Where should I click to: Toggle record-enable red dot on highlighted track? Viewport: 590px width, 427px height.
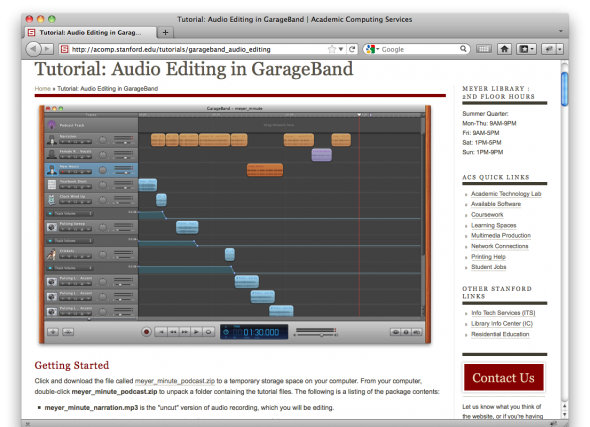[63, 172]
